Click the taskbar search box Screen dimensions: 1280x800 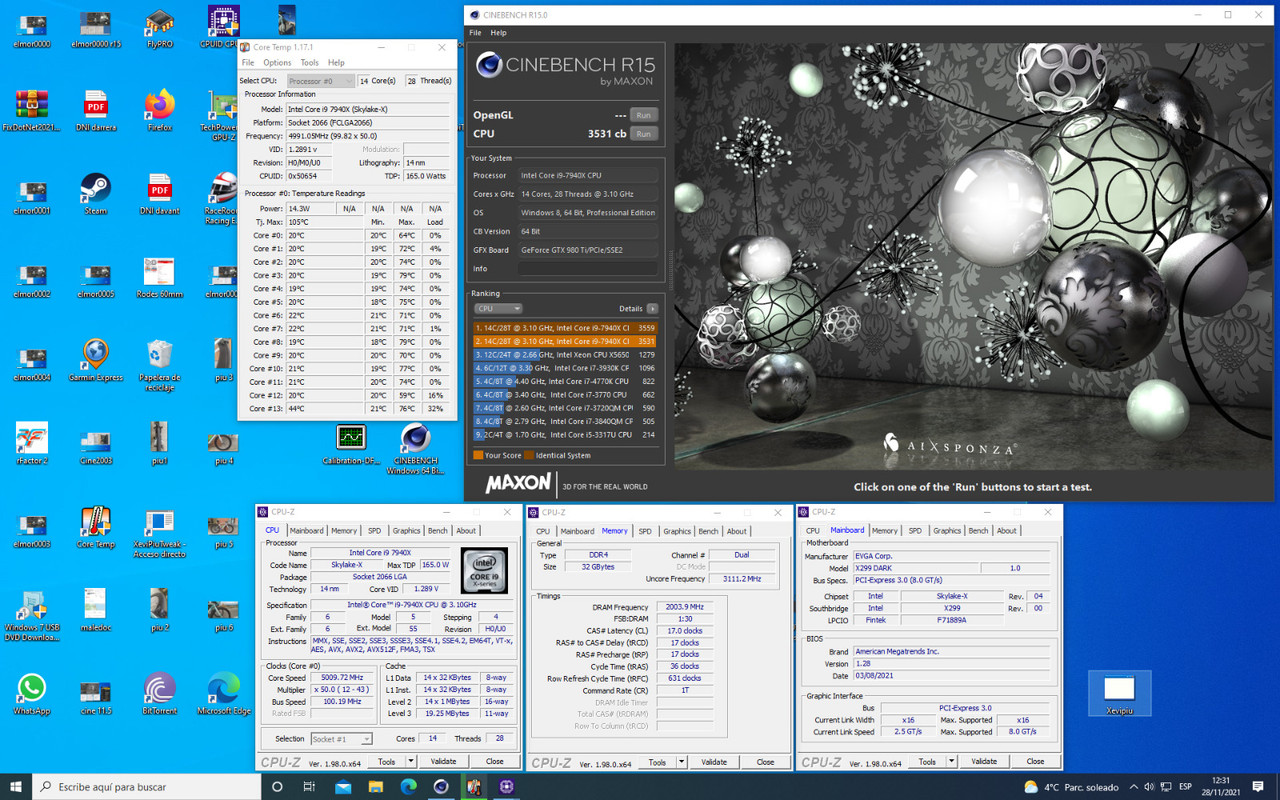click(147, 787)
